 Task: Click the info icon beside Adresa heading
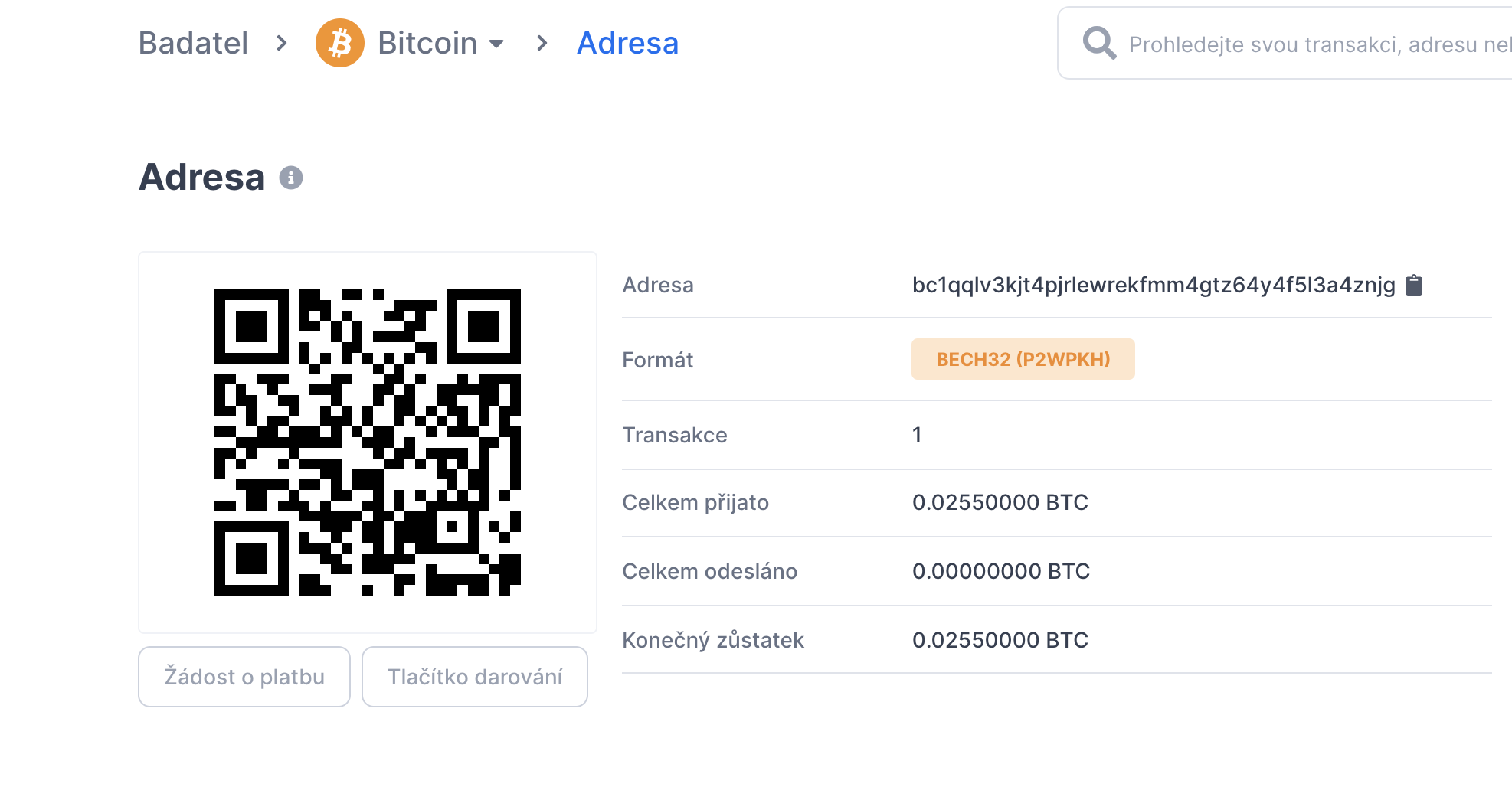pyautogui.click(x=291, y=178)
